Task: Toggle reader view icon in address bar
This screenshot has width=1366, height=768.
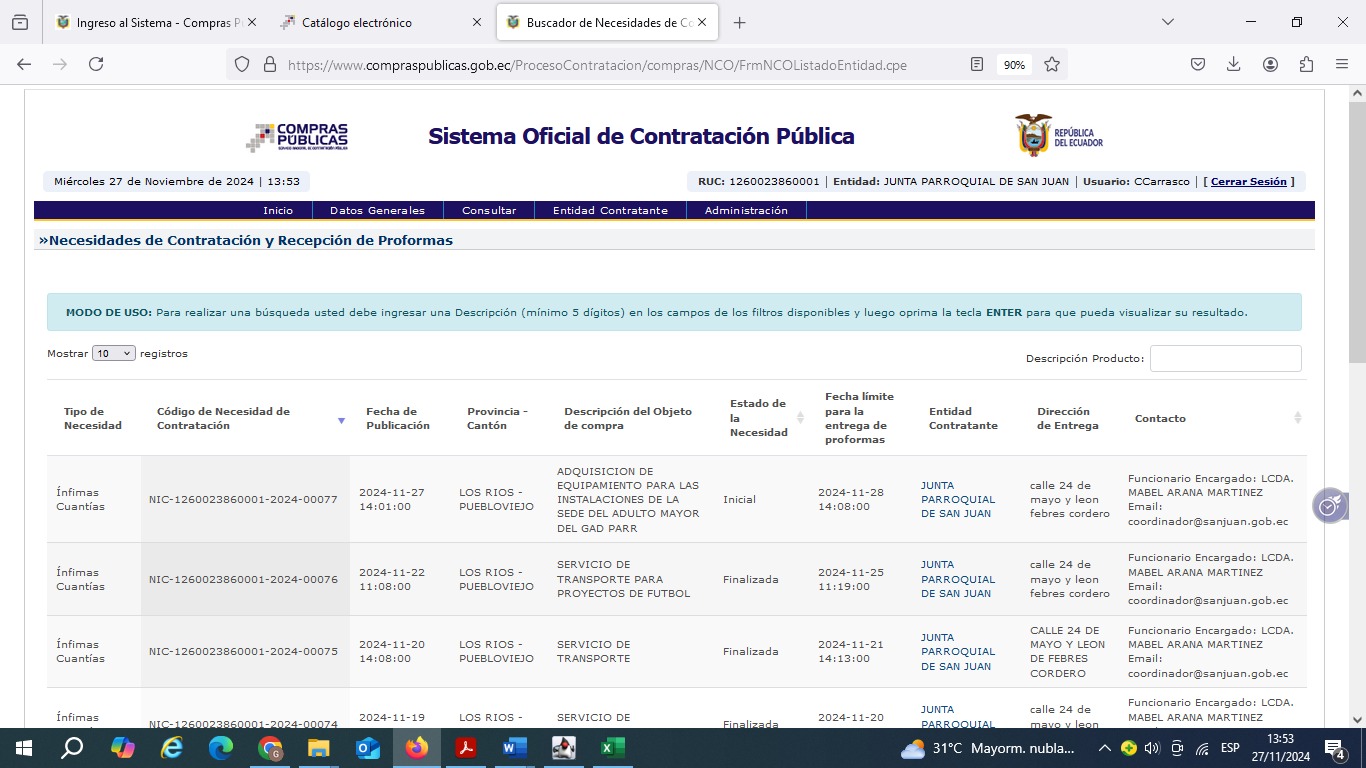Action: (977, 64)
